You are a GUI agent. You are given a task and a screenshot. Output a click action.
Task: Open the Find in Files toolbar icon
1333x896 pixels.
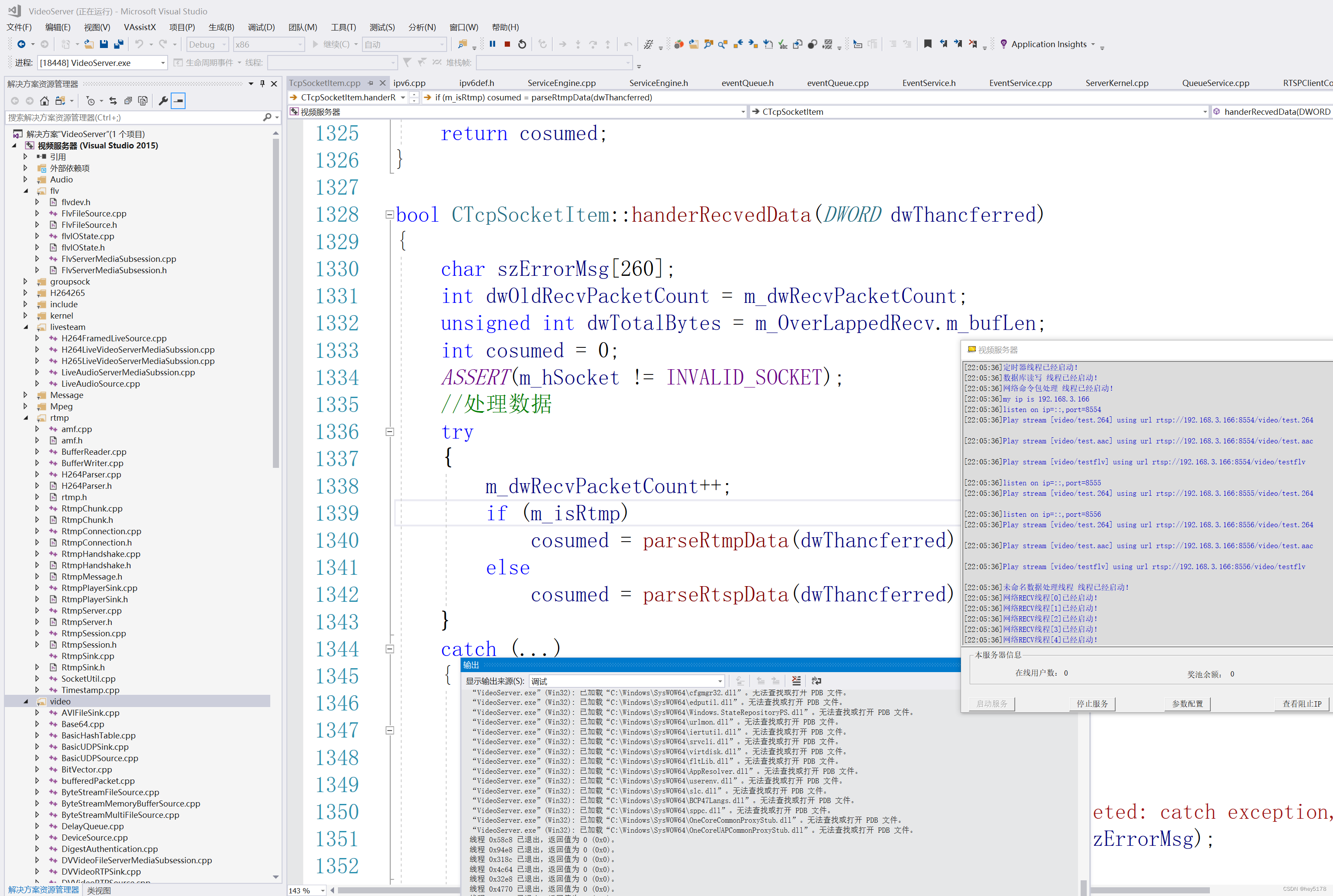462,44
